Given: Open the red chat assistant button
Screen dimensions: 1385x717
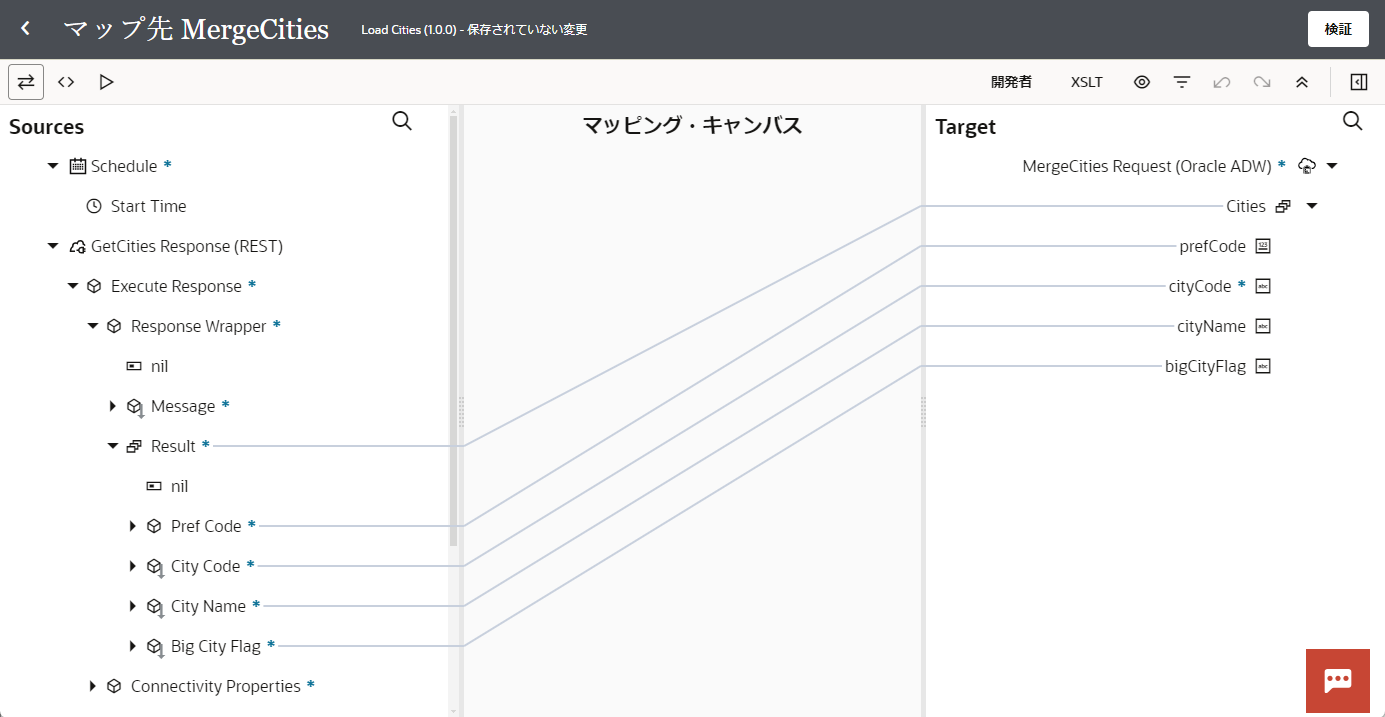Looking at the screenshot, I should 1337,680.
